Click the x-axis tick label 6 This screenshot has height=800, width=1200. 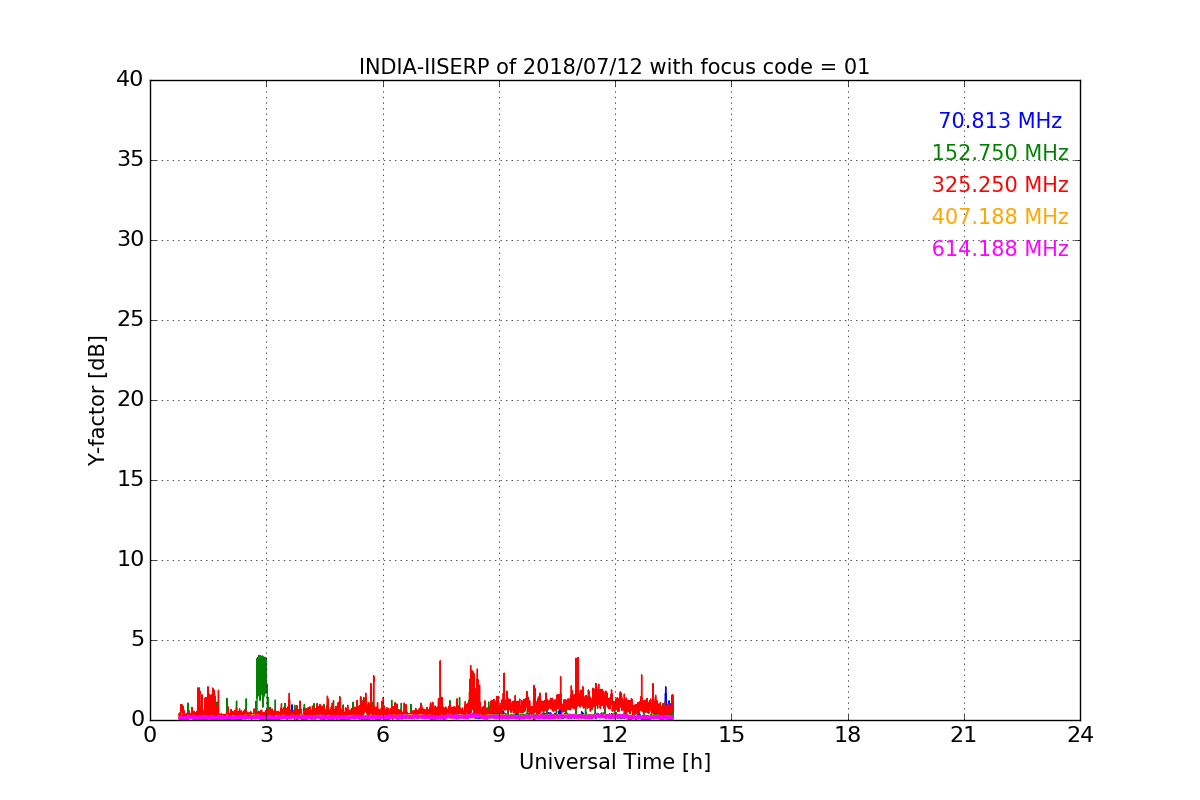(x=383, y=735)
